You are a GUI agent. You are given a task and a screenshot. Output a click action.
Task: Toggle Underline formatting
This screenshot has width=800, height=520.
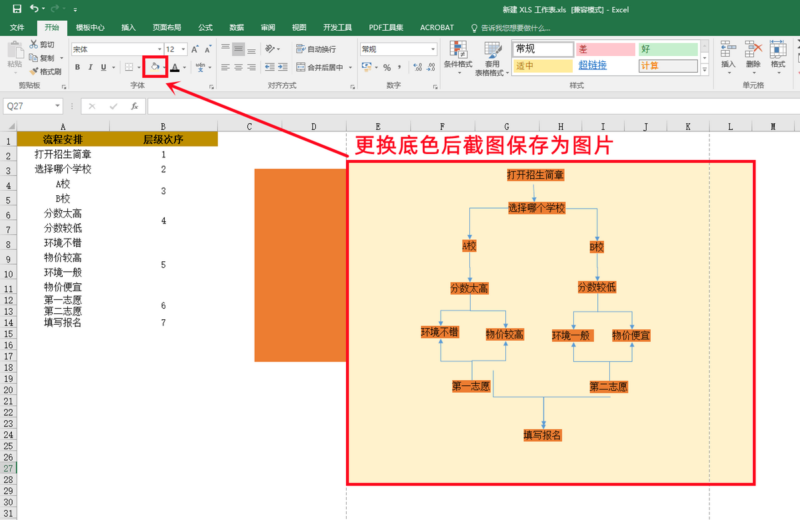104,67
